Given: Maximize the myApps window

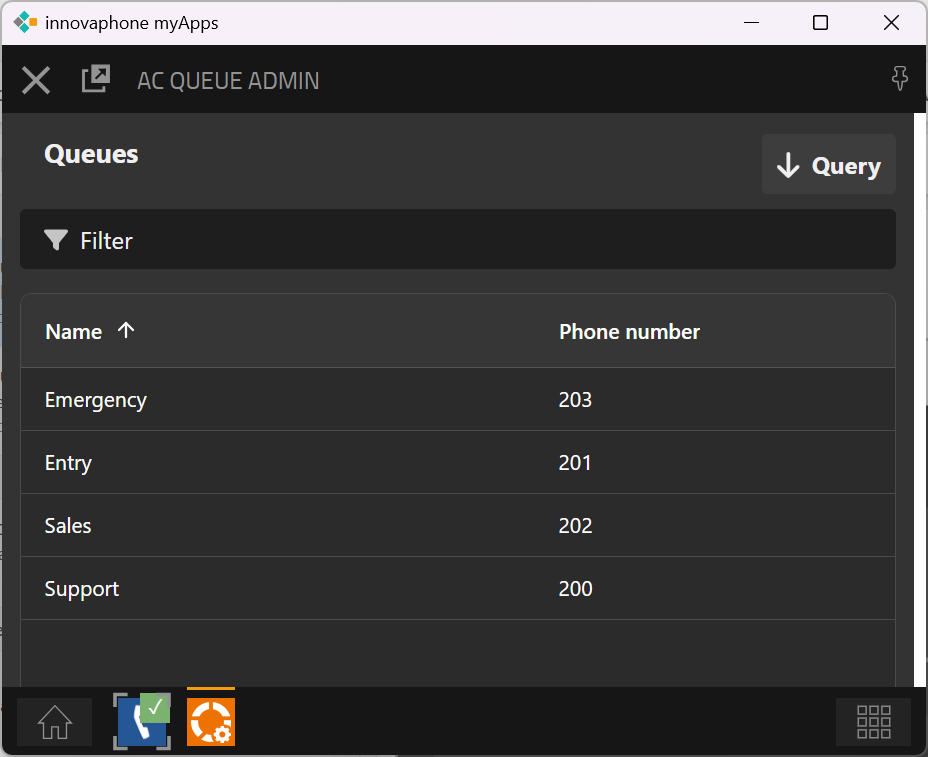Looking at the screenshot, I should click(820, 22).
